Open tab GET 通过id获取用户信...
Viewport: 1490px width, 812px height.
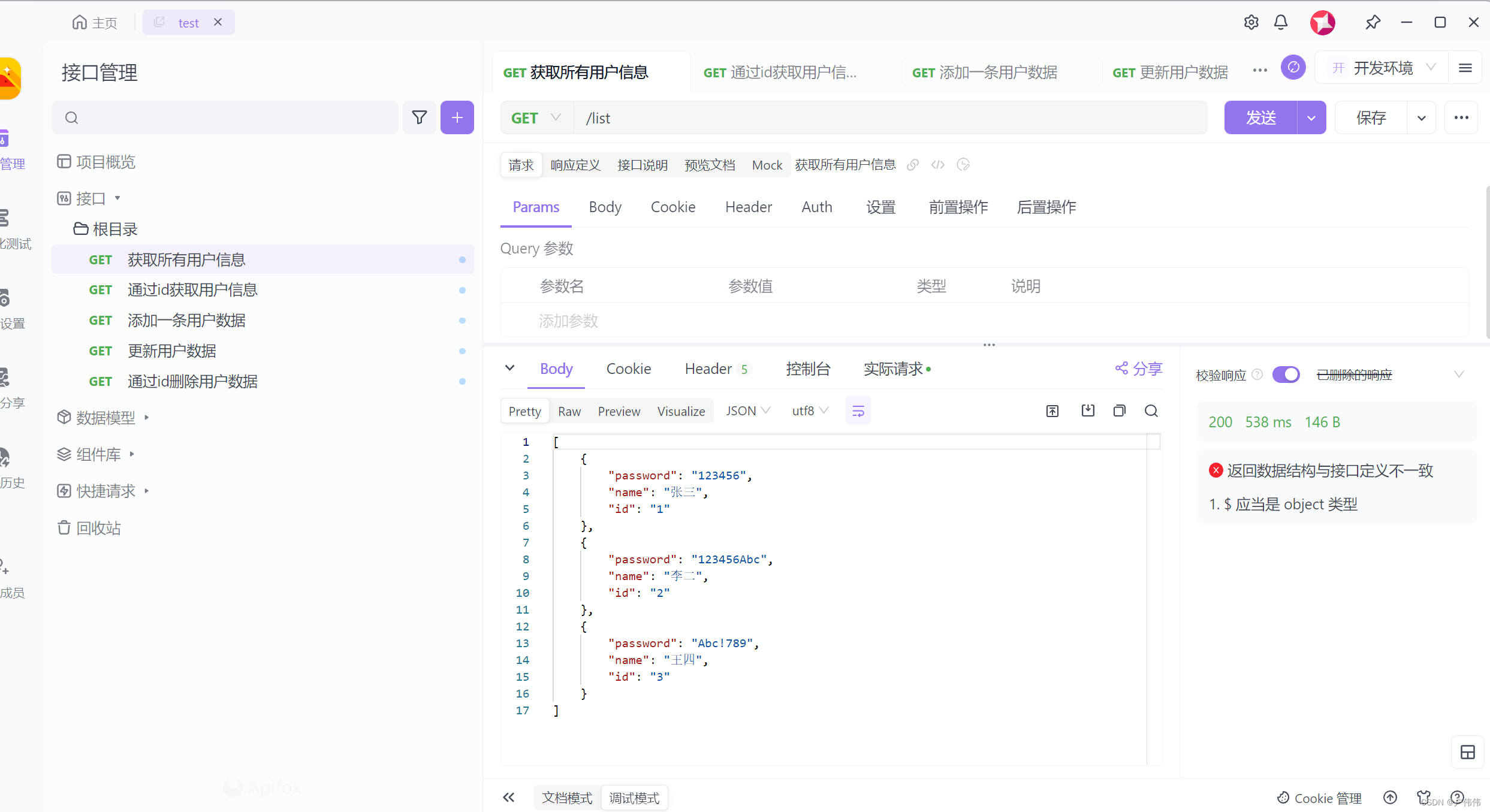point(780,73)
